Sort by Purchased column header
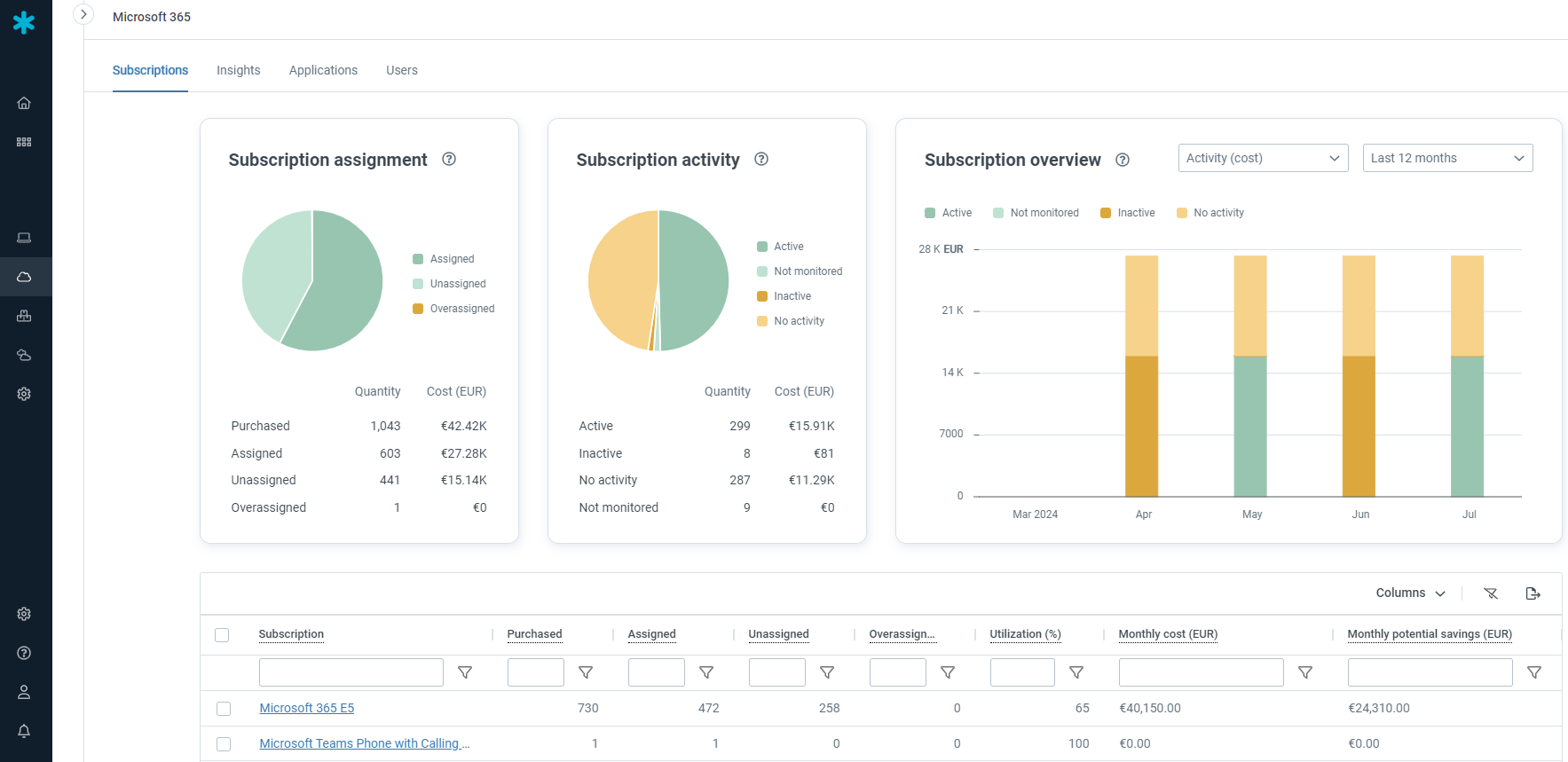 (534, 634)
